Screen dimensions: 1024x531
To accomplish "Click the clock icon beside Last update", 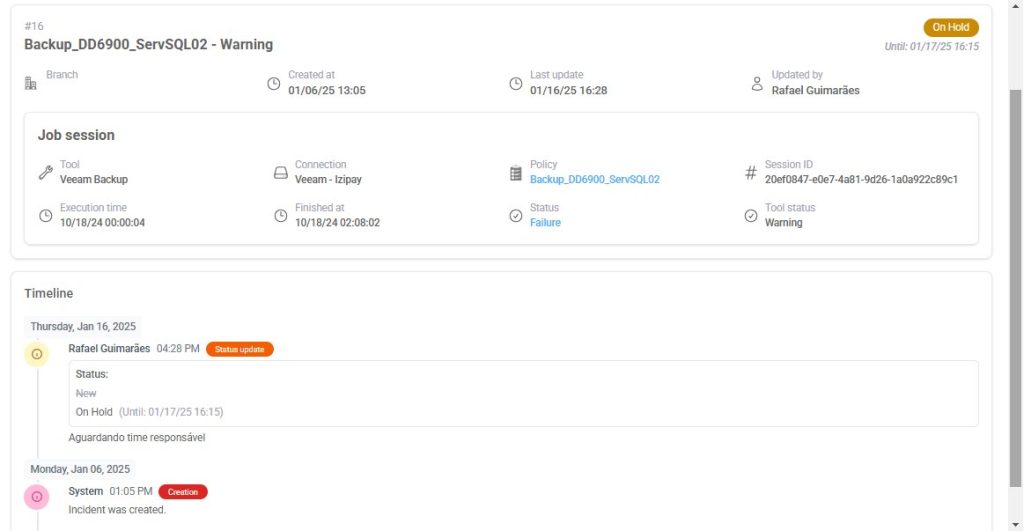I will tap(515, 83).
